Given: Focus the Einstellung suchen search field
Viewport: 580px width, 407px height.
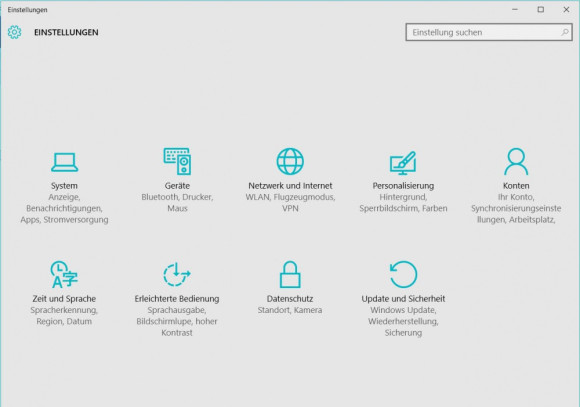Looking at the screenshot, I should pos(489,32).
